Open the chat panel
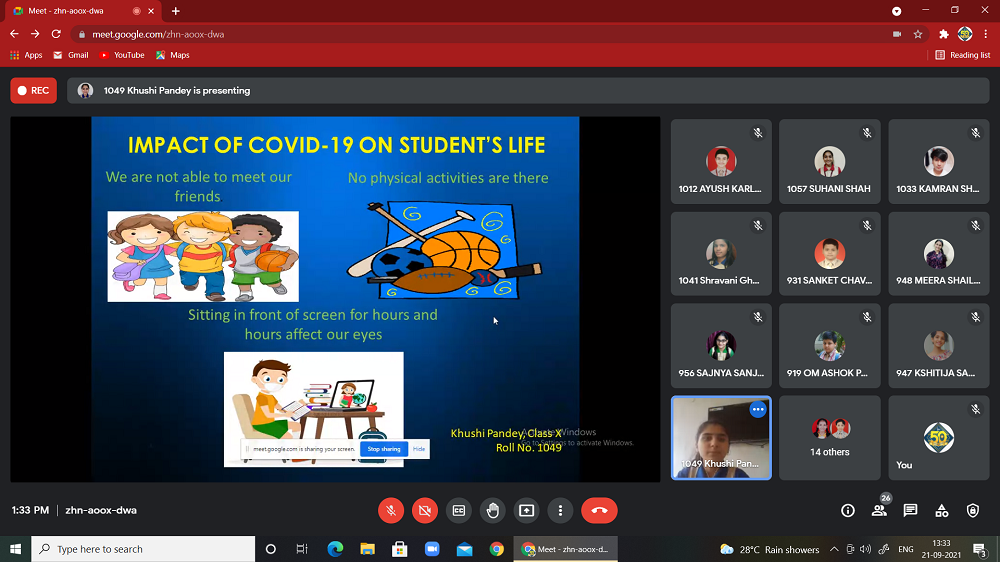This screenshot has width=1000, height=562. pyautogui.click(x=910, y=510)
